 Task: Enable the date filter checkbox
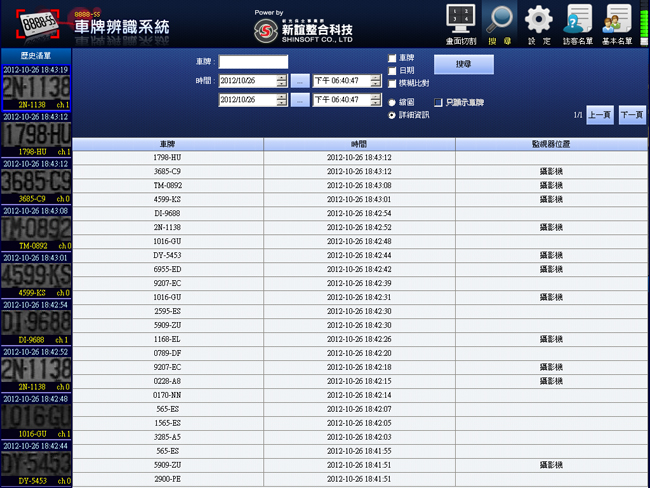click(x=392, y=71)
